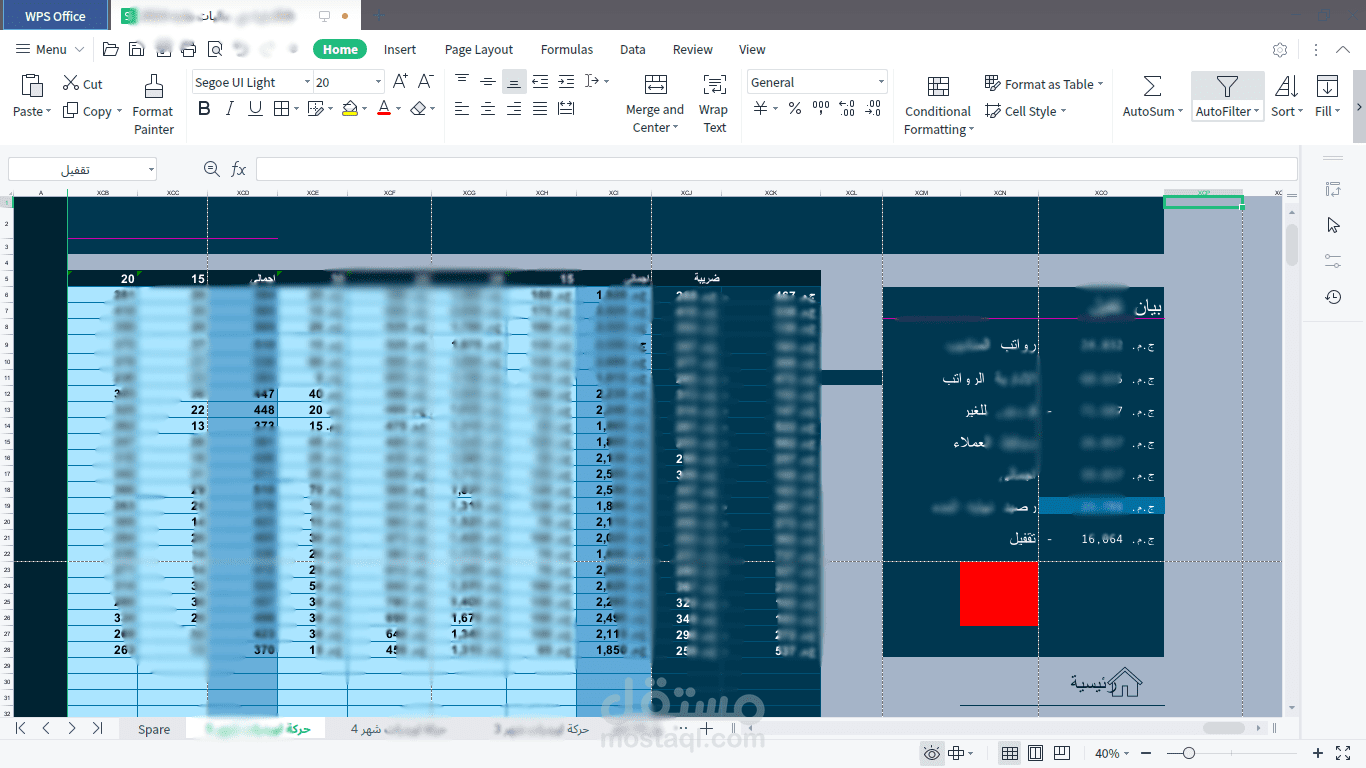Expand the Name Box dropdown

point(150,169)
